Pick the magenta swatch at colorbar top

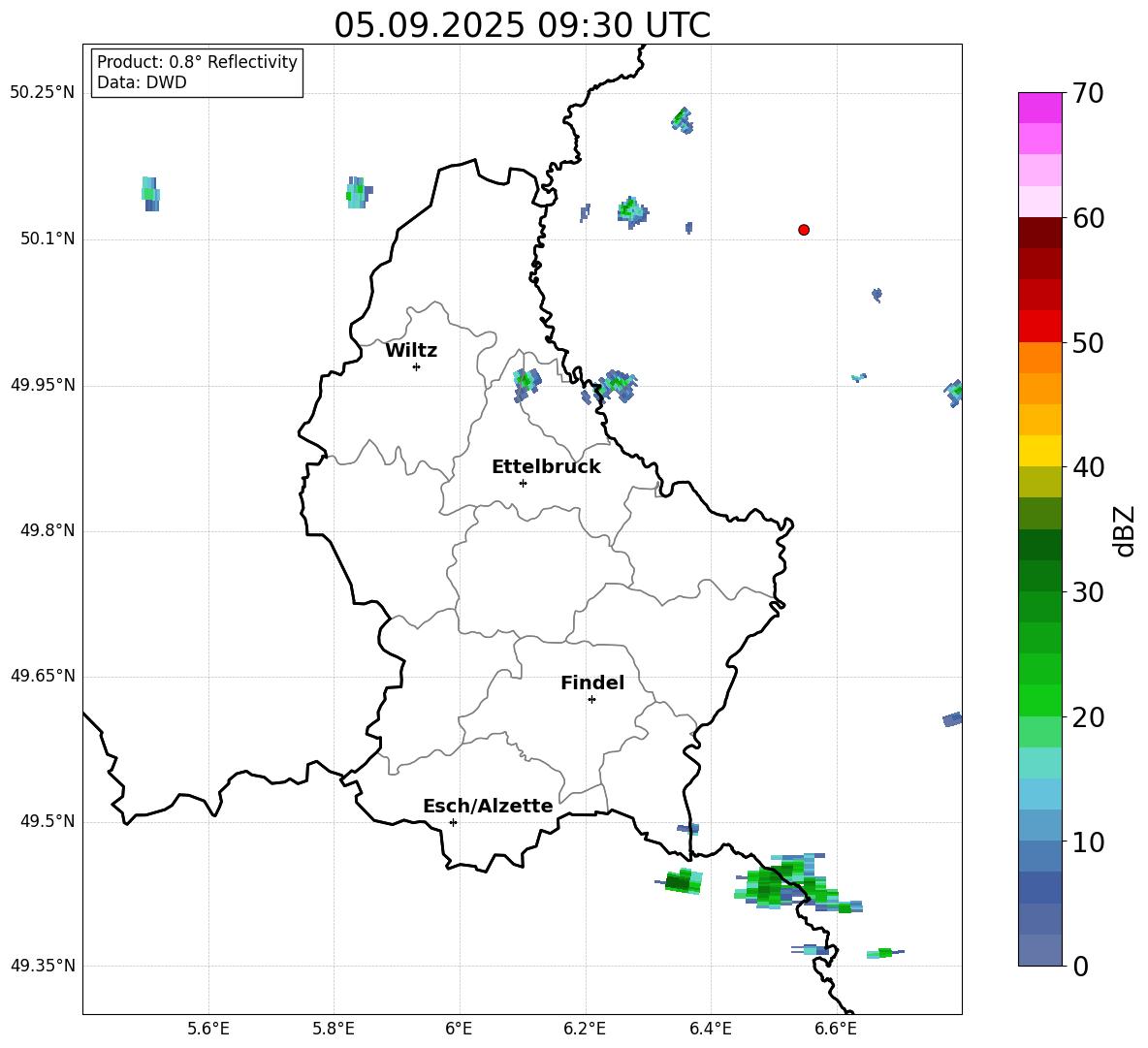(x=1040, y=108)
